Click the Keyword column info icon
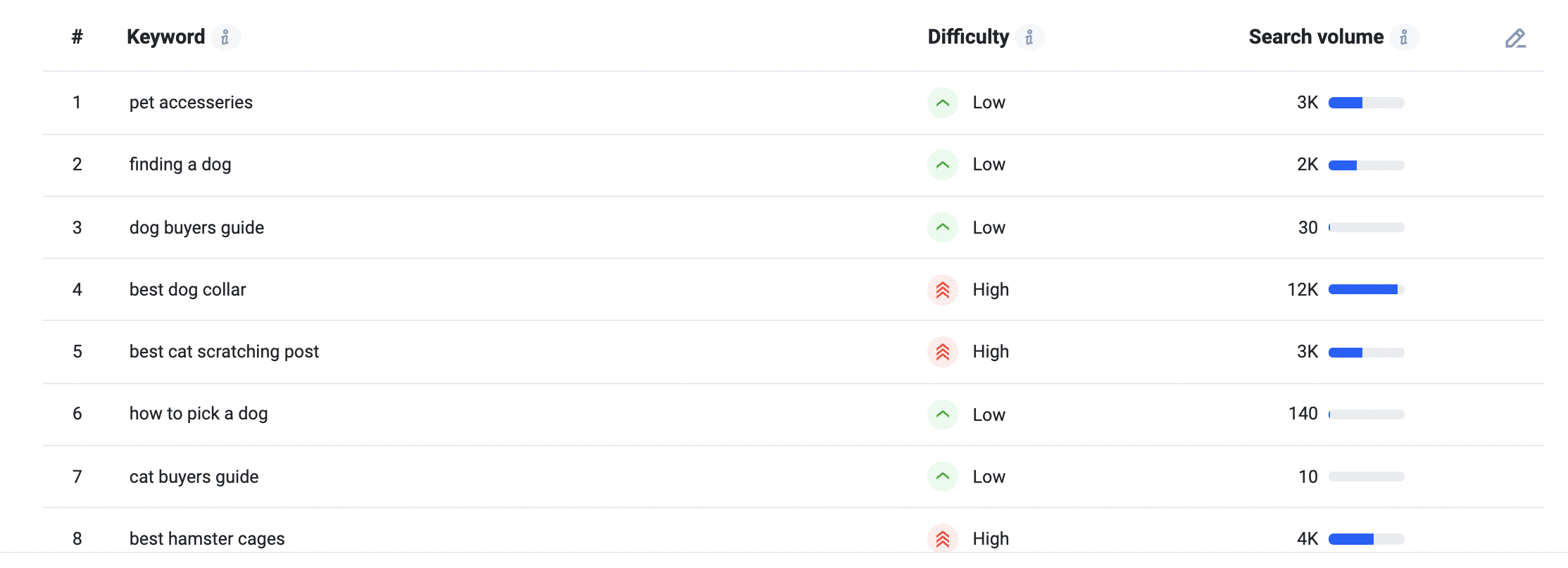This screenshot has height=568, width=1568. tap(225, 37)
